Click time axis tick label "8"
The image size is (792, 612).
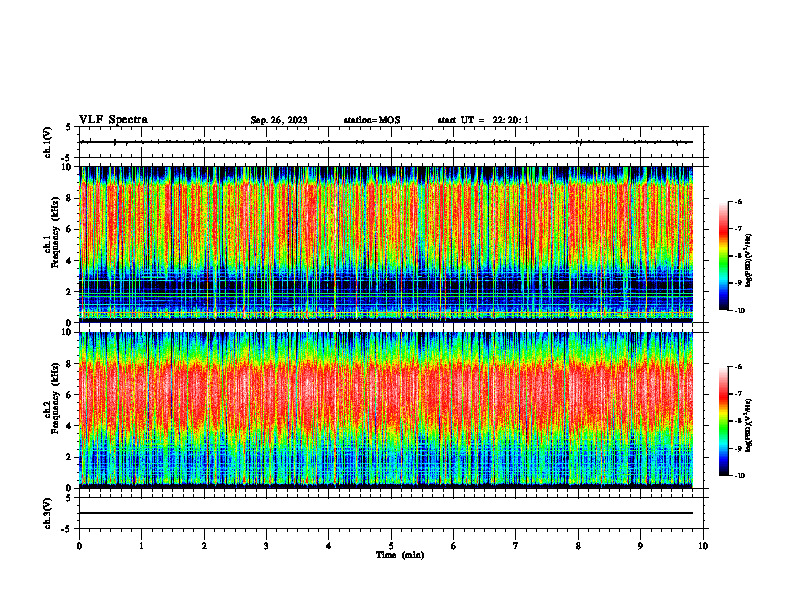click(578, 546)
